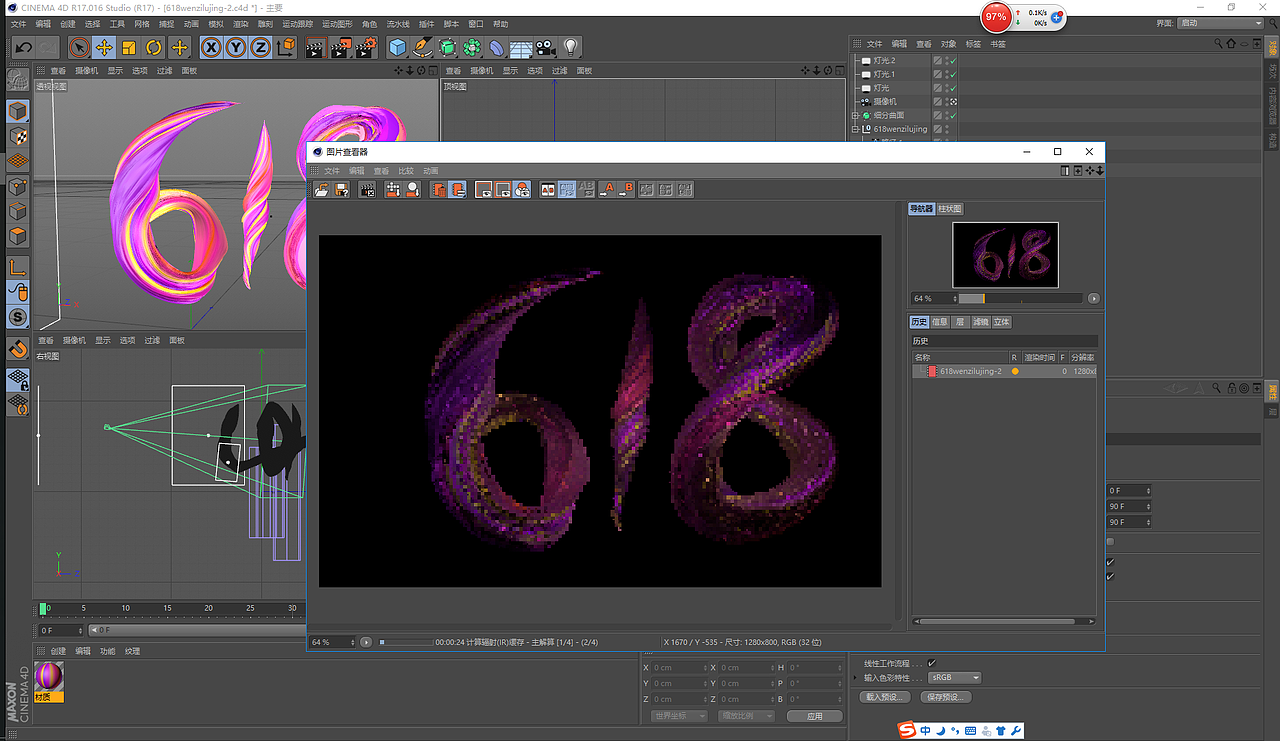Click Set as A icon in Picture Viewer
Screen dimensions: 1280x741
(607, 189)
